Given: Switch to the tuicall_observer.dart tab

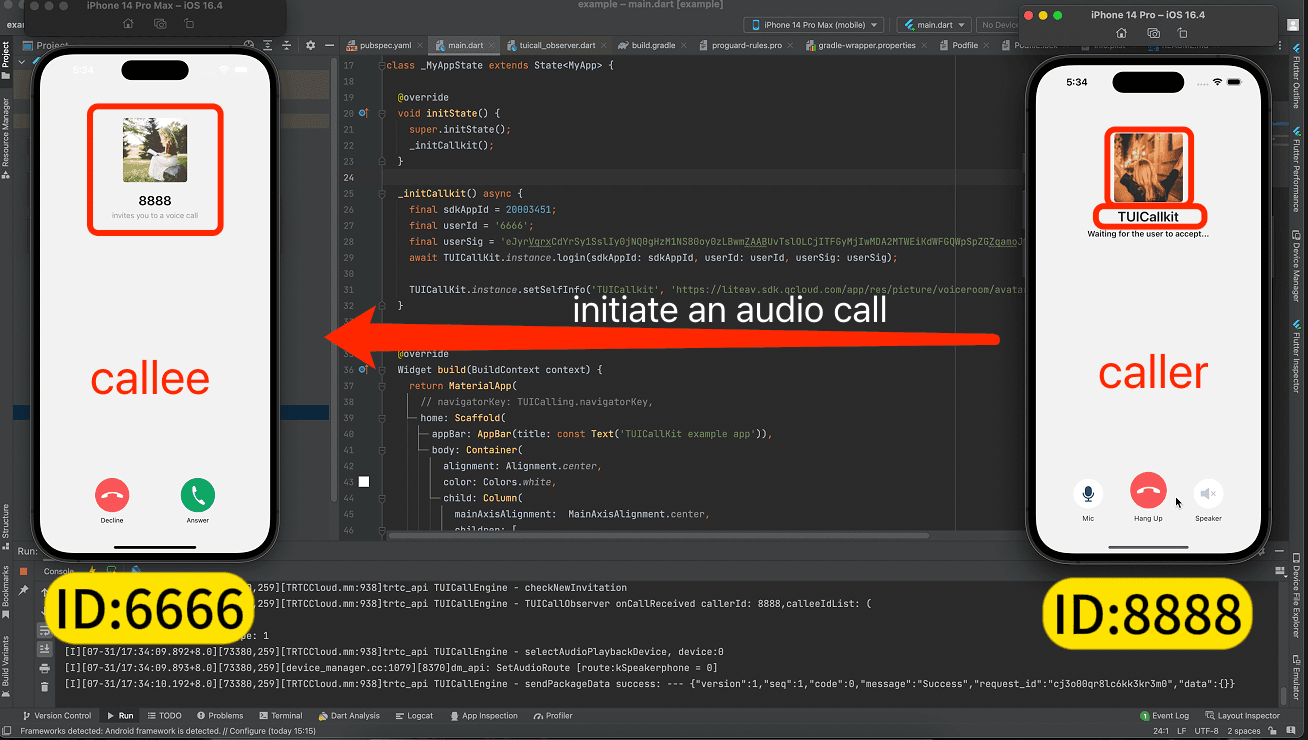Looking at the screenshot, I should [556, 45].
